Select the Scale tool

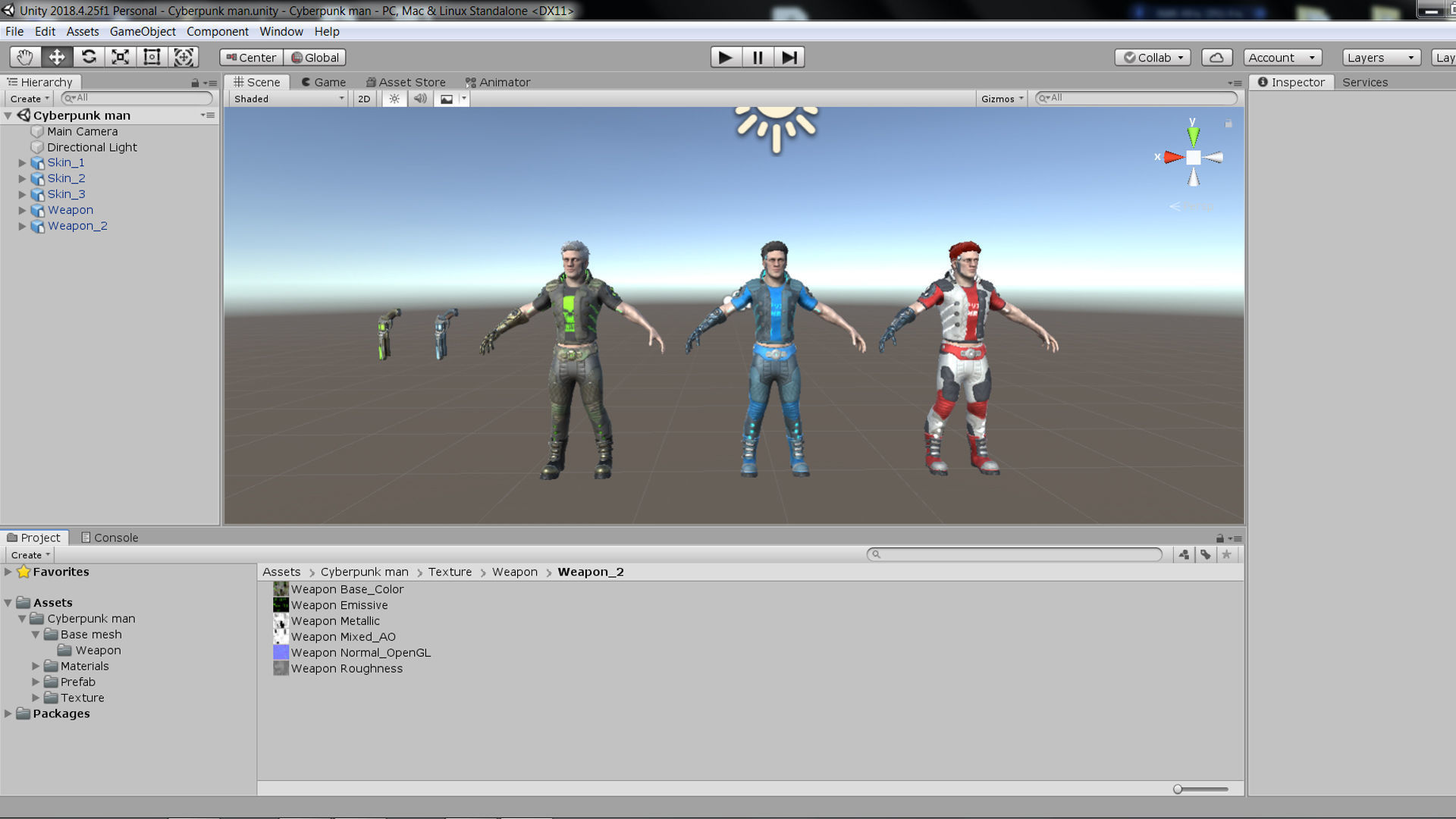(121, 57)
